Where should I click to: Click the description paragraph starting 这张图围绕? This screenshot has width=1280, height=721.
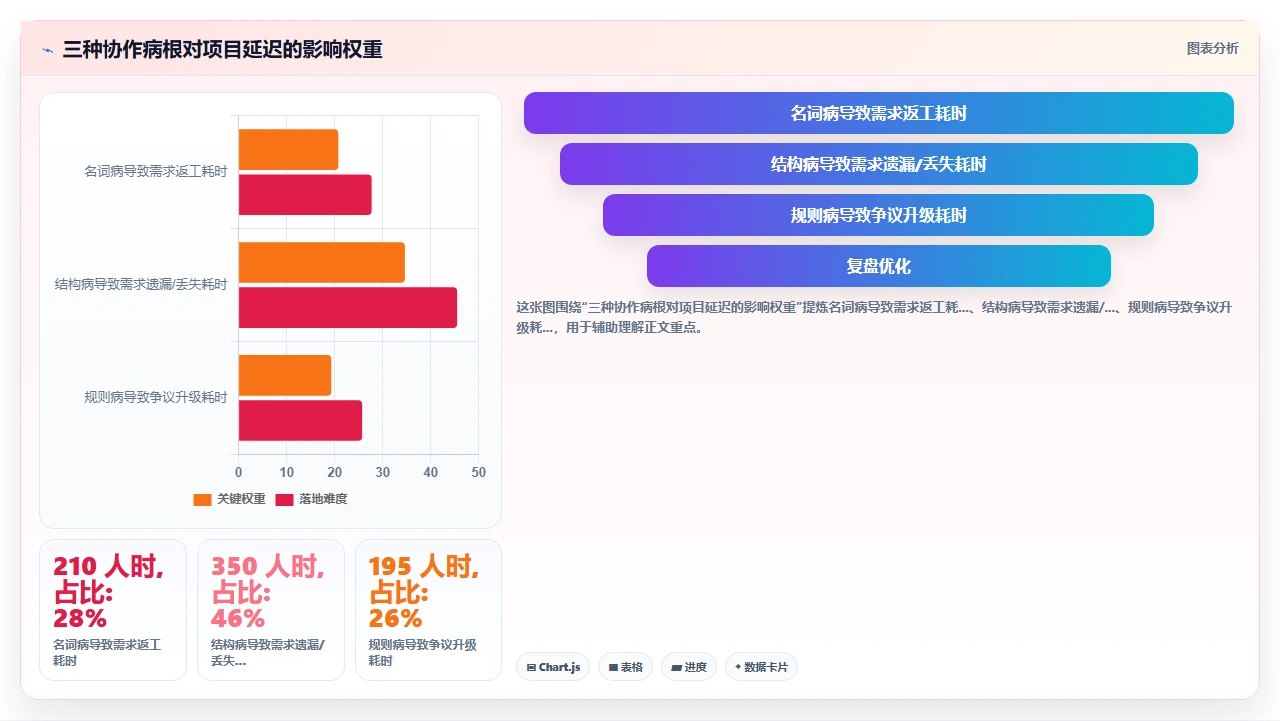(874, 317)
